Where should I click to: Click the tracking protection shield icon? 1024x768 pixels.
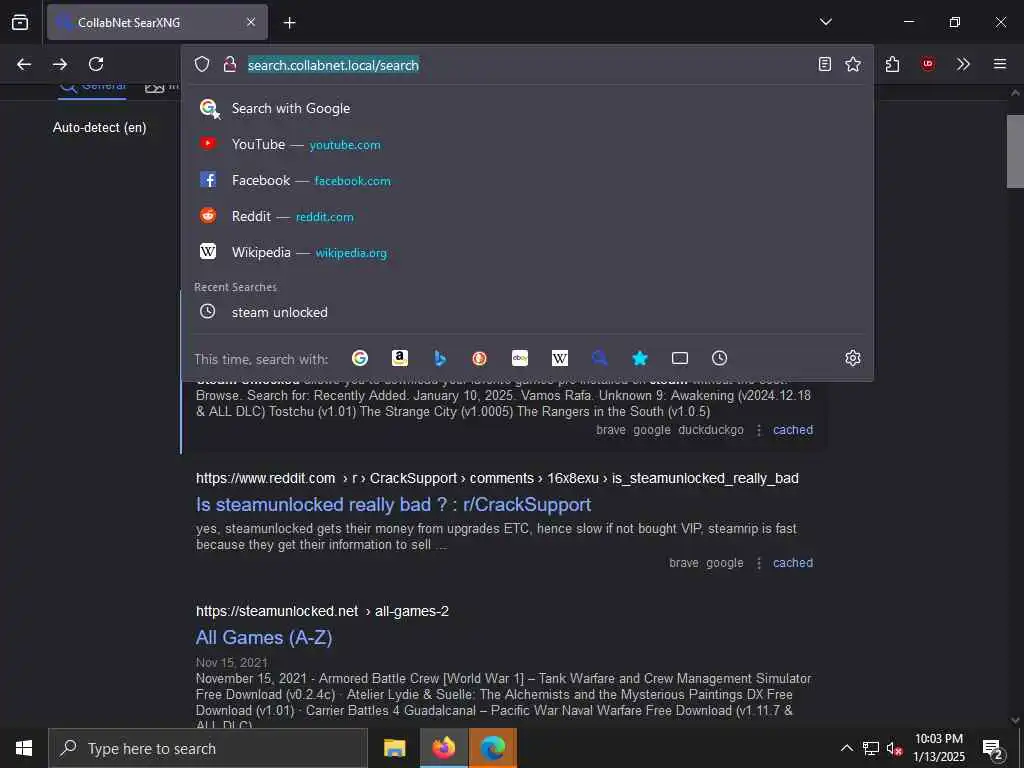[202, 64]
